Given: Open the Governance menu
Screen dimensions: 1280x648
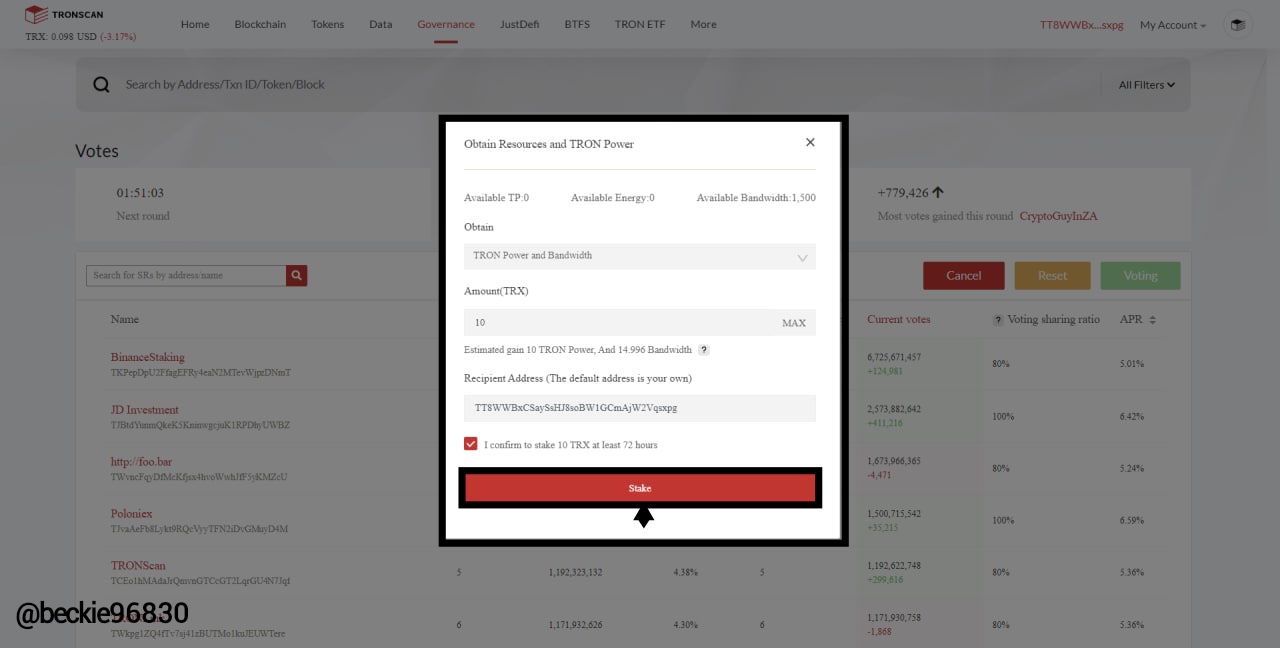Looking at the screenshot, I should tap(446, 24).
